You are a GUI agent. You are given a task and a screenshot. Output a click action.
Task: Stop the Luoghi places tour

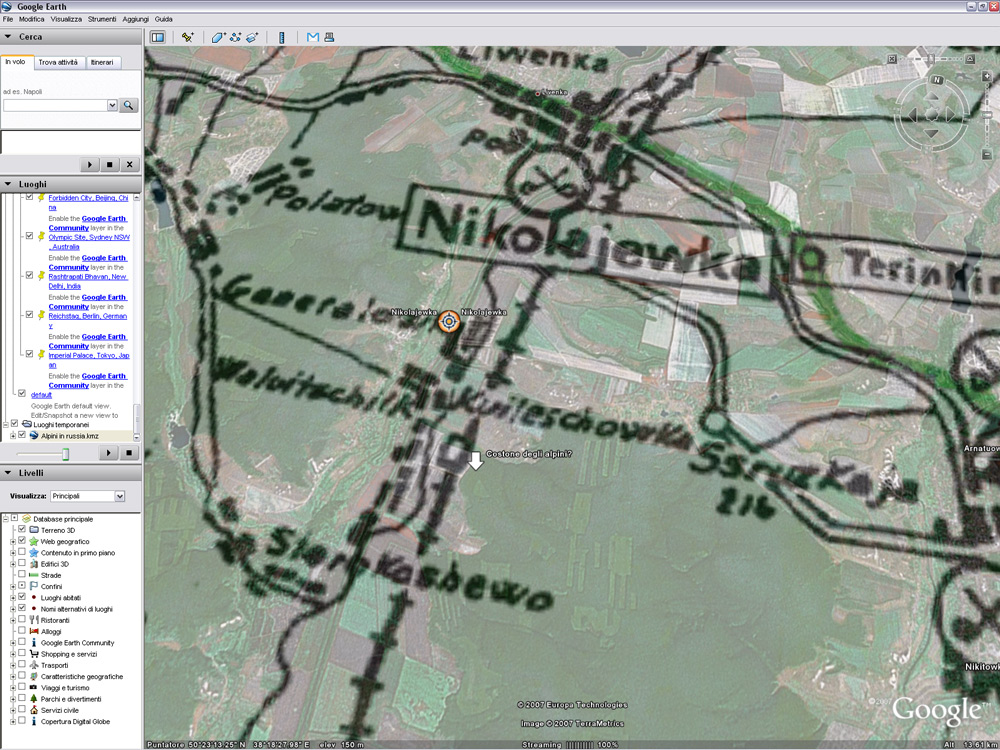click(129, 453)
